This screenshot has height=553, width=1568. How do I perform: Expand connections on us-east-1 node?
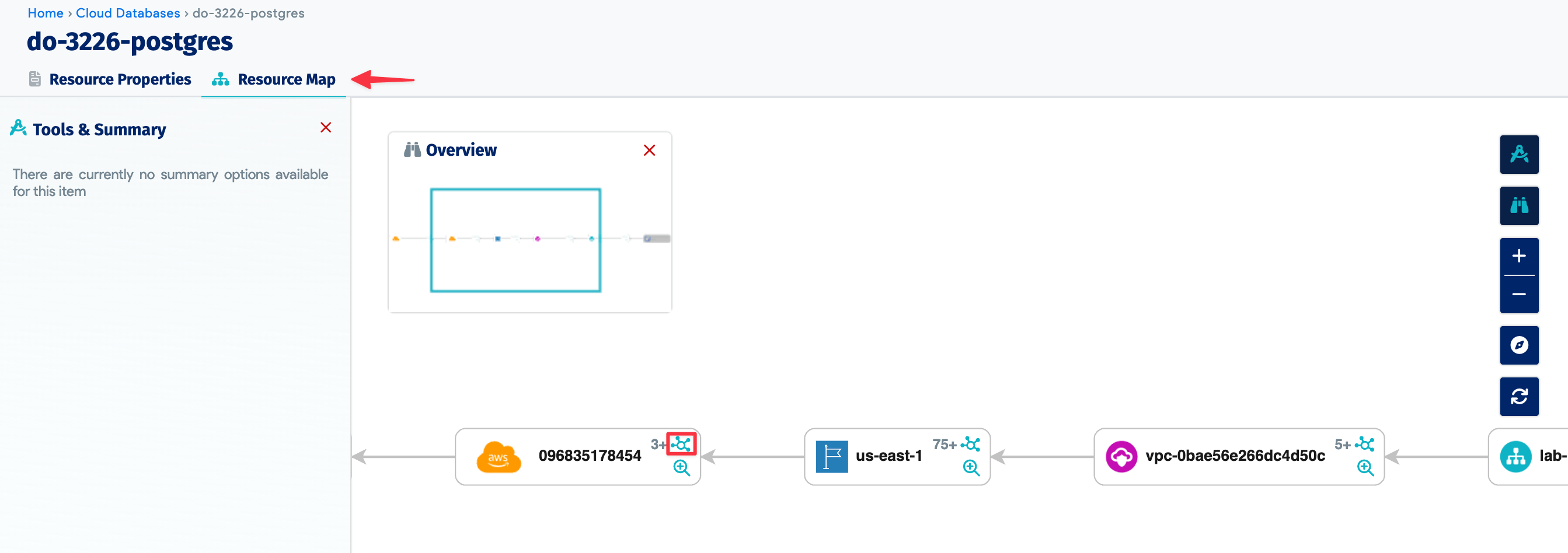(x=971, y=444)
